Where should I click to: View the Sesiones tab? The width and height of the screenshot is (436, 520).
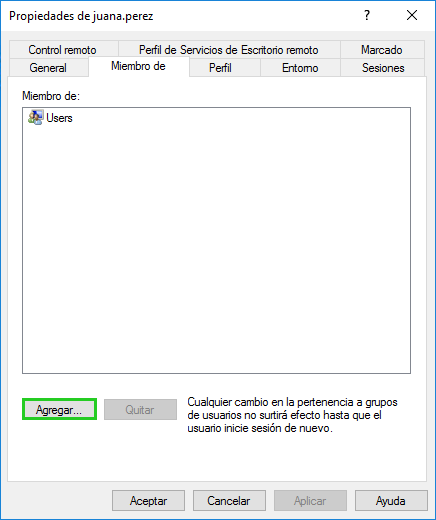tap(383, 68)
